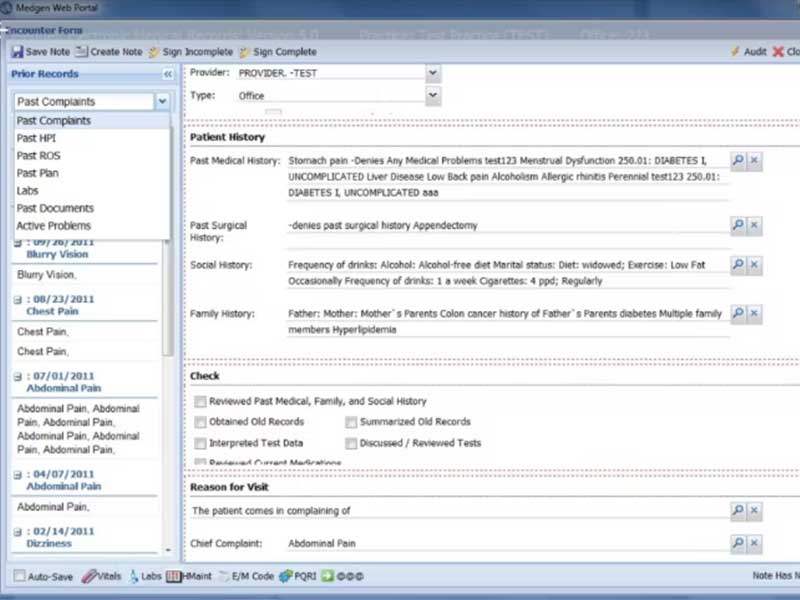
Task: Open the Provider dropdown
Action: point(432,73)
